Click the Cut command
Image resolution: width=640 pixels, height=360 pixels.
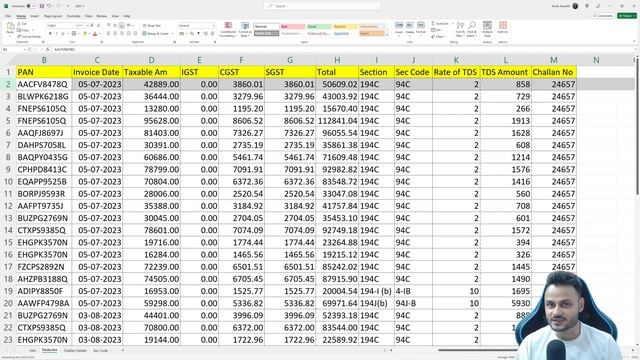(22, 24)
